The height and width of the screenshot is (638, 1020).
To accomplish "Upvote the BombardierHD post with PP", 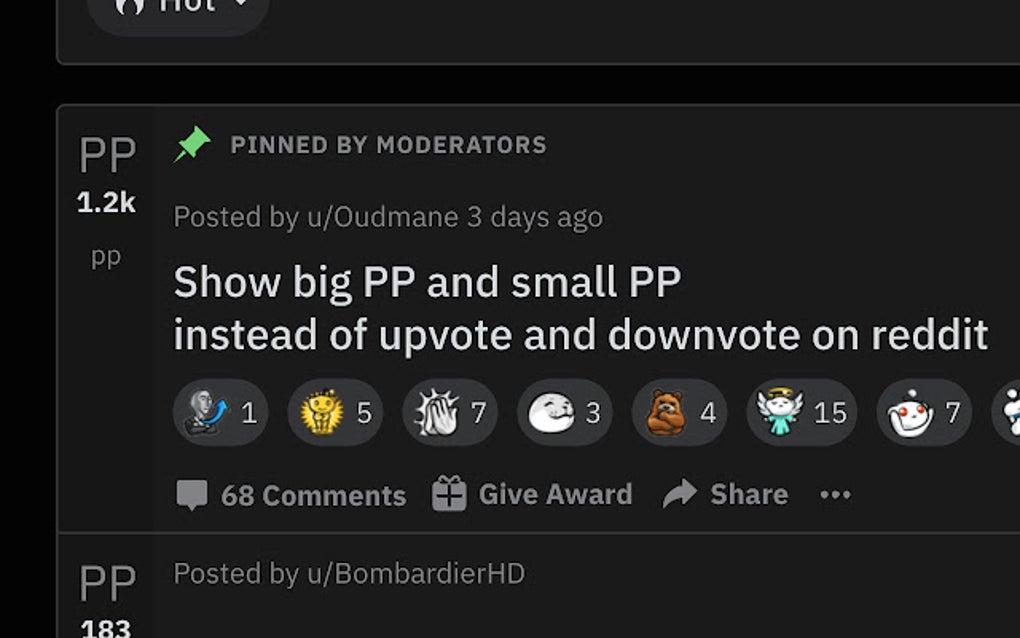I will pyautogui.click(x=107, y=583).
